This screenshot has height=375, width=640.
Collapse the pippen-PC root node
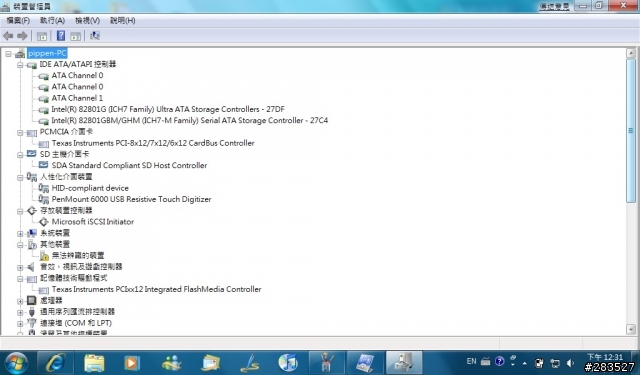pyautogui.click(x=8, y=53)
